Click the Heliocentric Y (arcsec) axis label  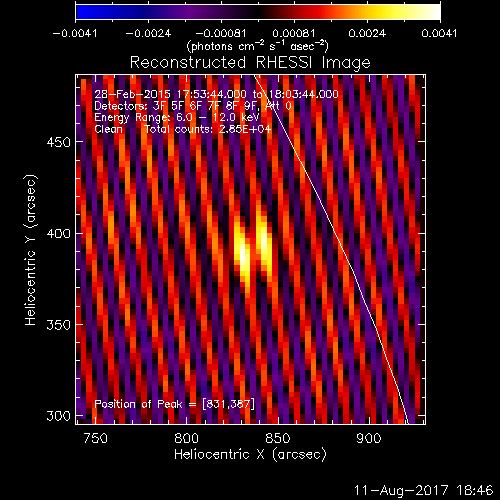pyautogui.click(x=31, y=250)
